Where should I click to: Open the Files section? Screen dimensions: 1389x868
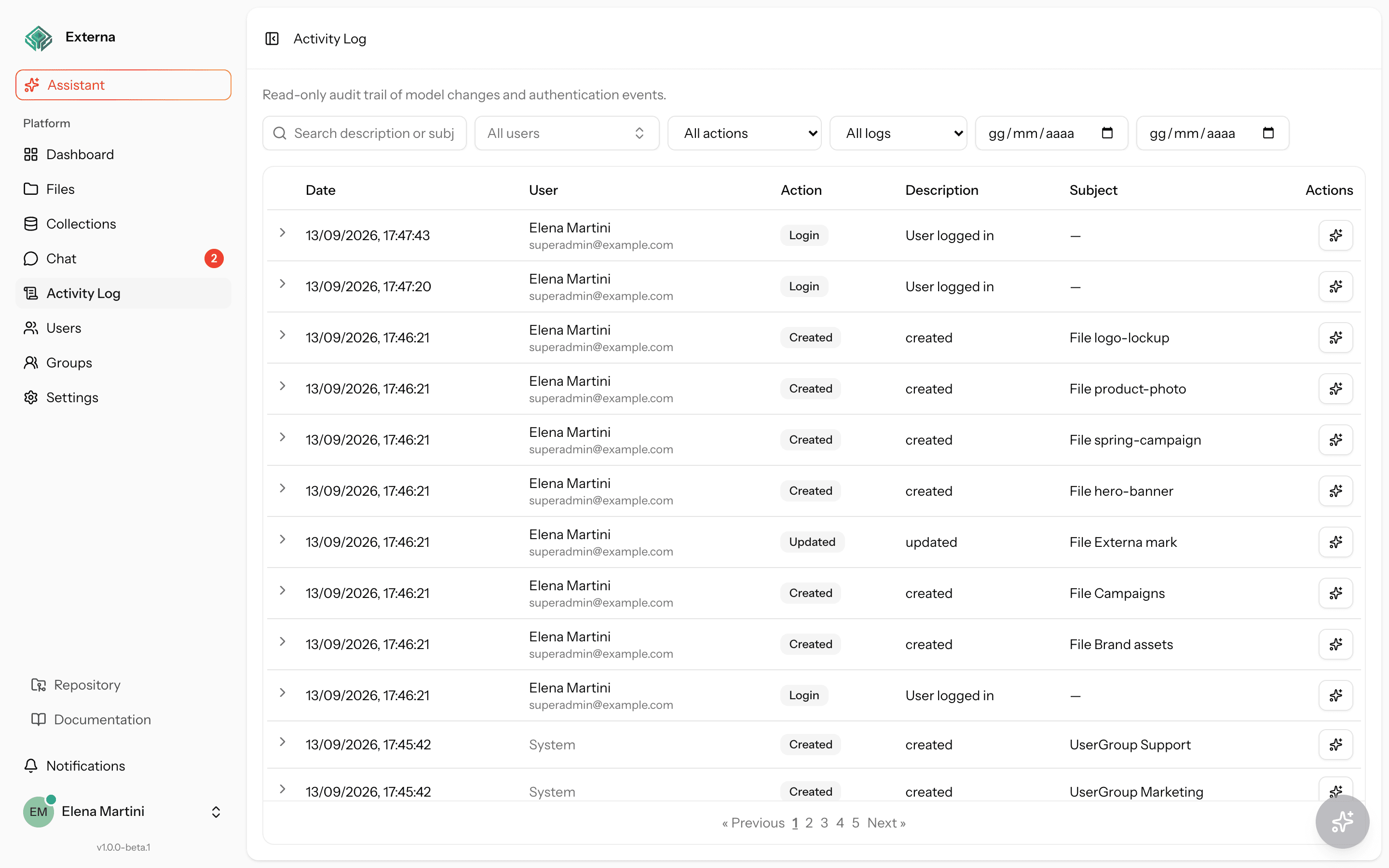(123, 189)
